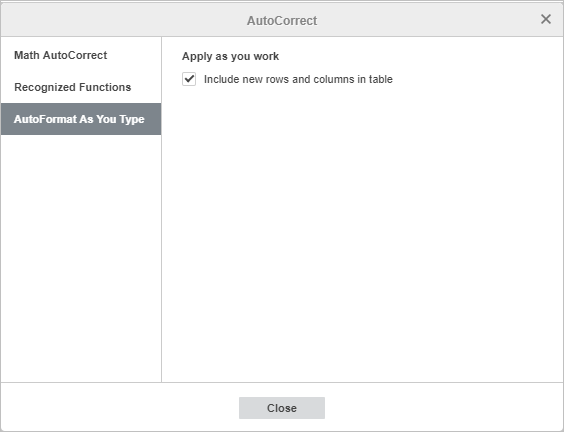This screenshot has width=564, height=432.
Task: Toggle the checkmark box under Apply as you work
Action: [189, 79]
